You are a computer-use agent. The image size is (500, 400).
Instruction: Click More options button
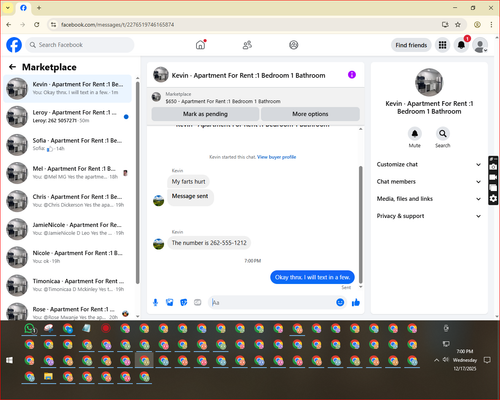click(310, 114)
